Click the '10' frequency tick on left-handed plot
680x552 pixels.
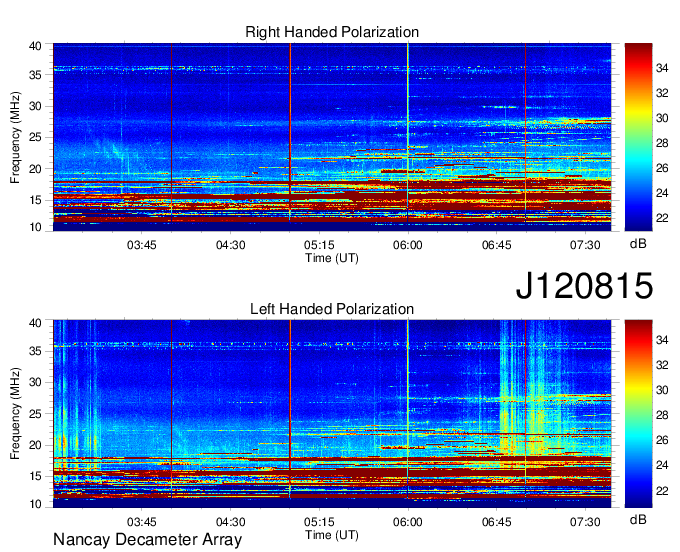point(35,504)
